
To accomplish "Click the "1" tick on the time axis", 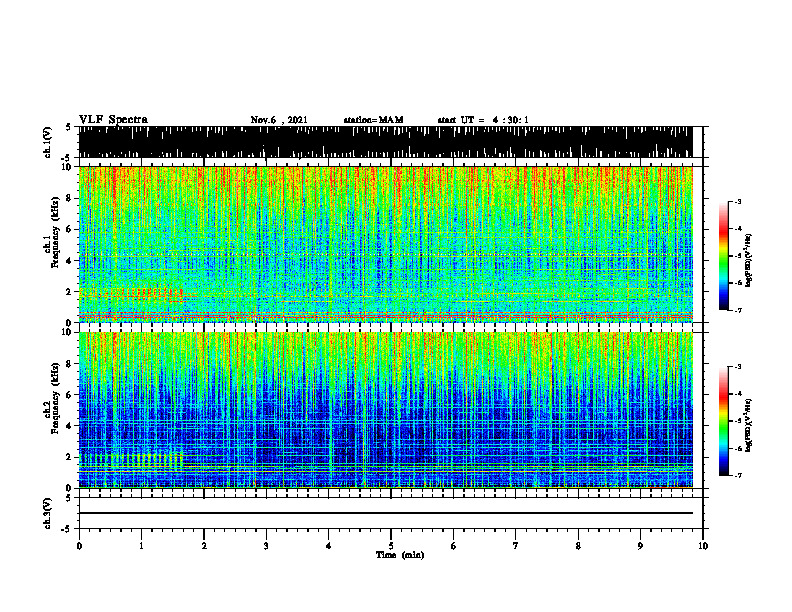I will point(141,546).
